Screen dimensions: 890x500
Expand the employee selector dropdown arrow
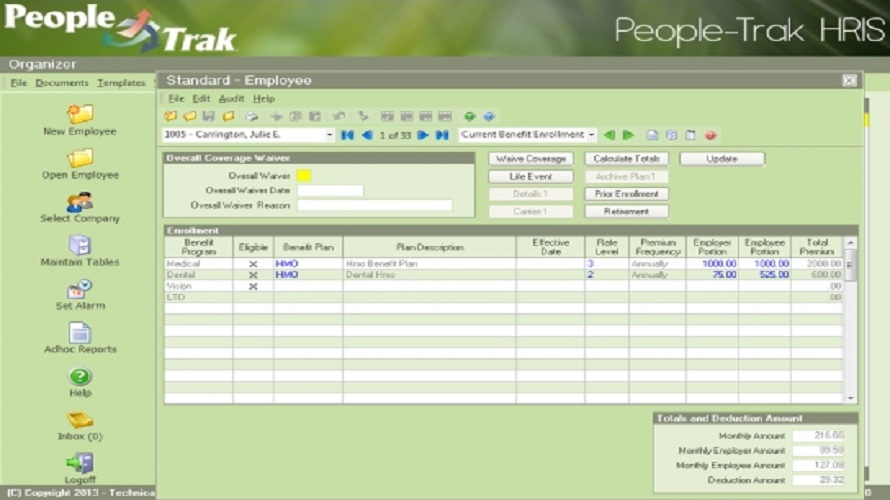click(329, 135)
